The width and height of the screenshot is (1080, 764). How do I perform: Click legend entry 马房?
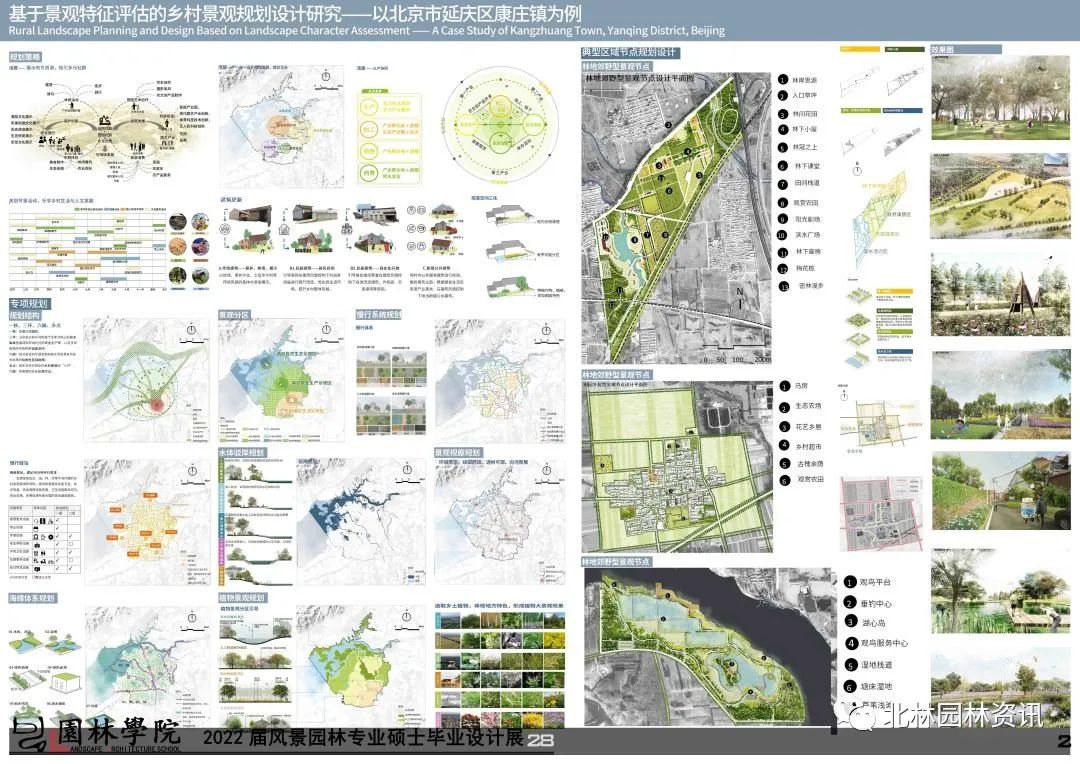[801, 386]
